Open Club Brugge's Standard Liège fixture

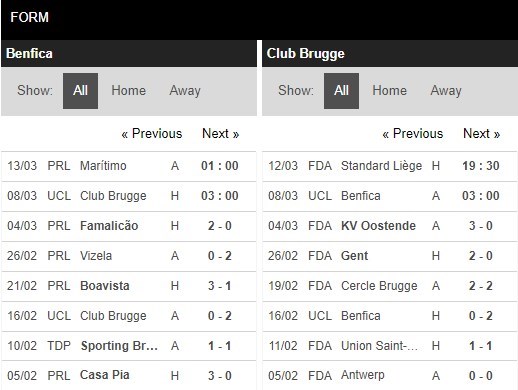pos(390,166)
